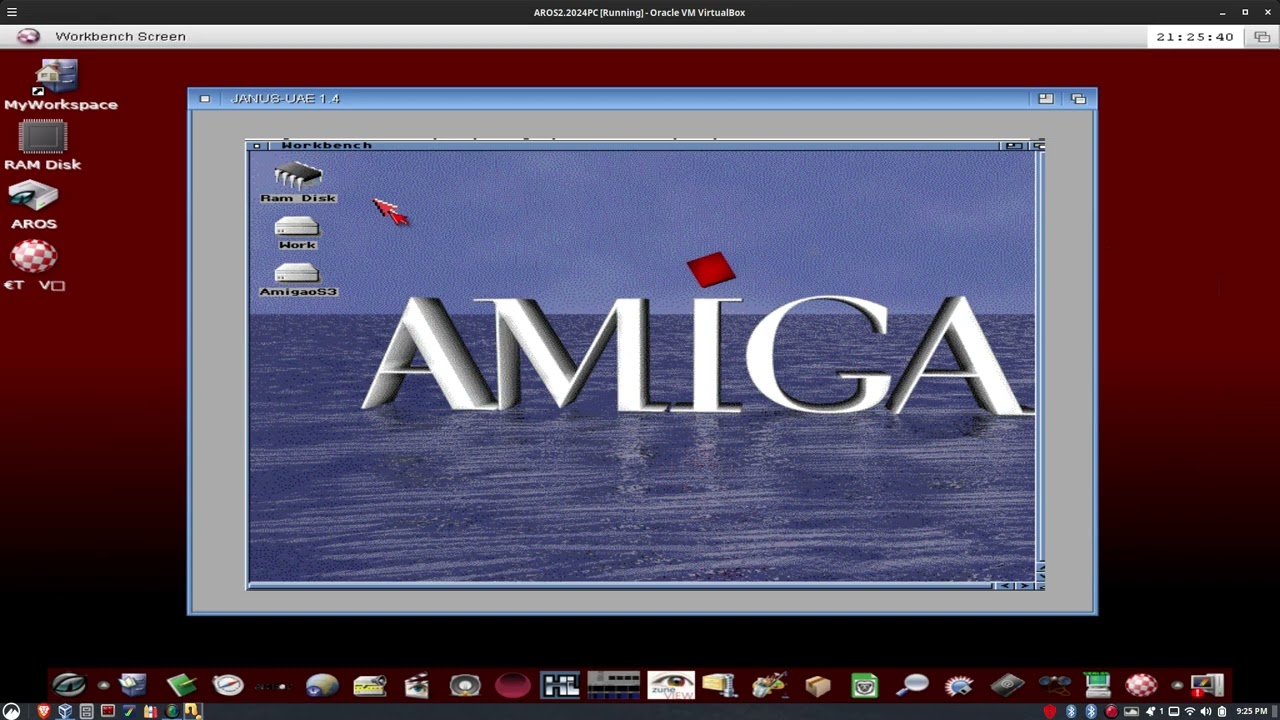Launch ZuneView image viewer from dock
The height and width of the screenshot is (720, 1280).
click(671, 685)
